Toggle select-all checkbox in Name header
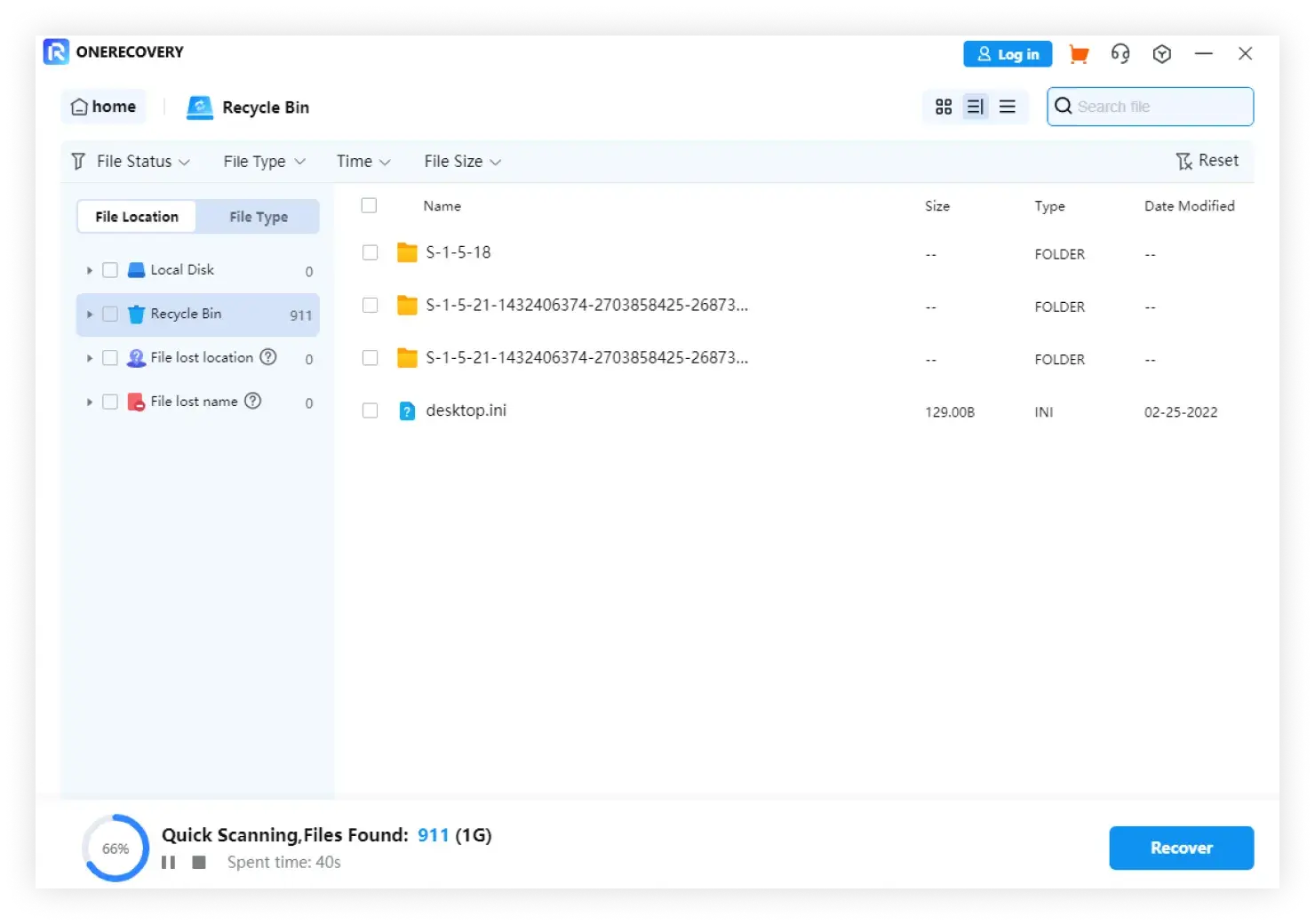Screen dimensions: 1315x924 pos(370,205)
